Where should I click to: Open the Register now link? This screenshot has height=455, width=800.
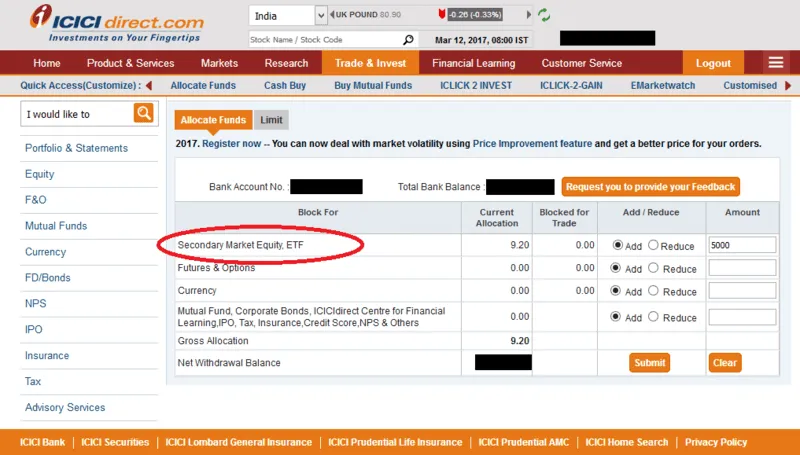(232, 144)
